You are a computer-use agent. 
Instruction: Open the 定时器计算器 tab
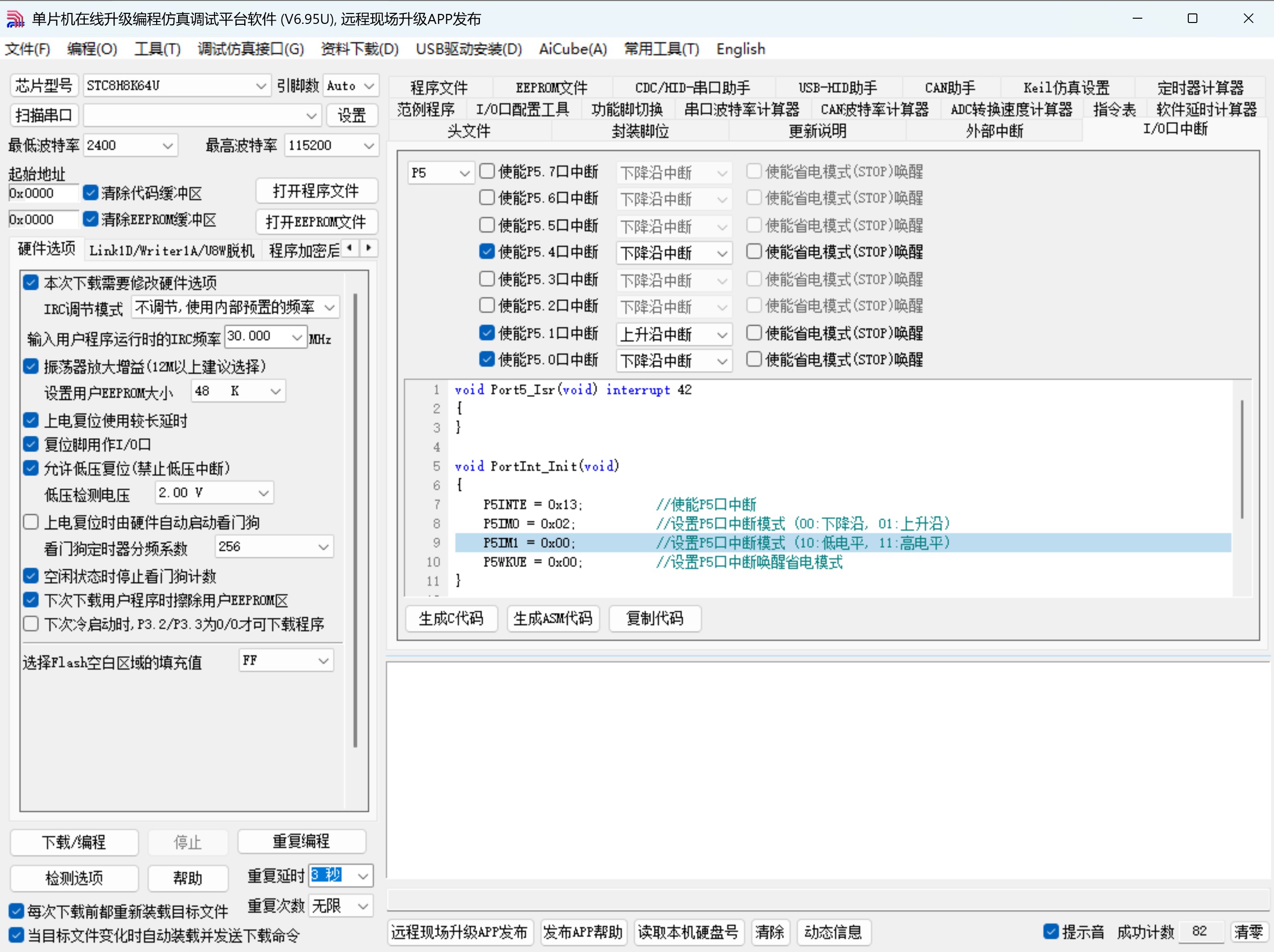click(x=1201, y=88)
